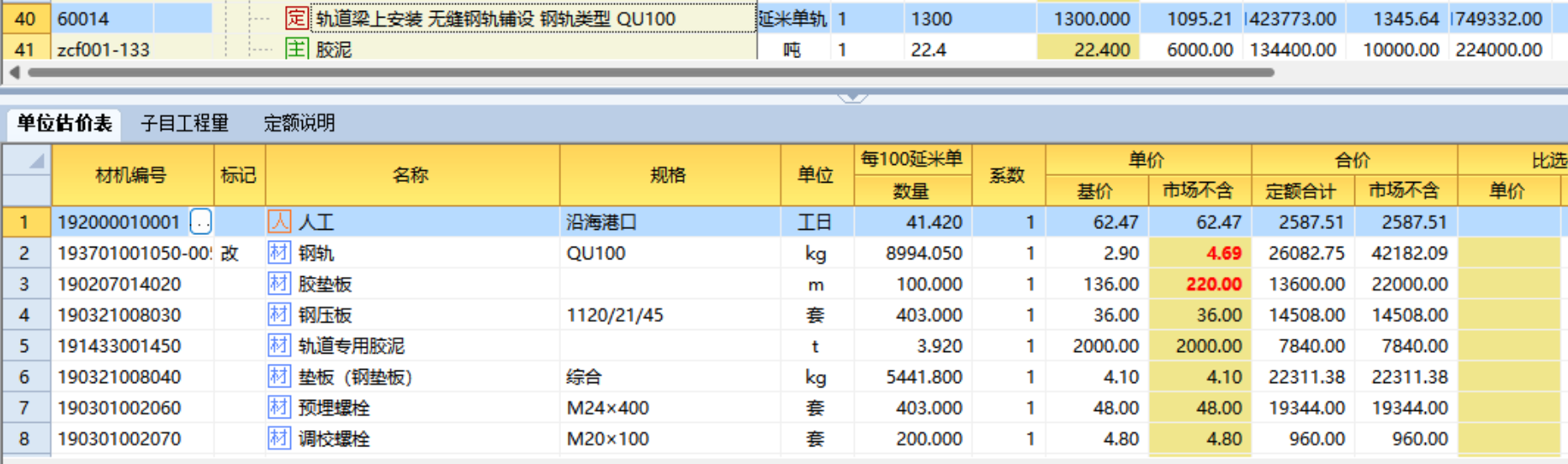Click market price 36.00 for 钢压板
This screenshot has width=1568, height=464.
click(1200, 314)
